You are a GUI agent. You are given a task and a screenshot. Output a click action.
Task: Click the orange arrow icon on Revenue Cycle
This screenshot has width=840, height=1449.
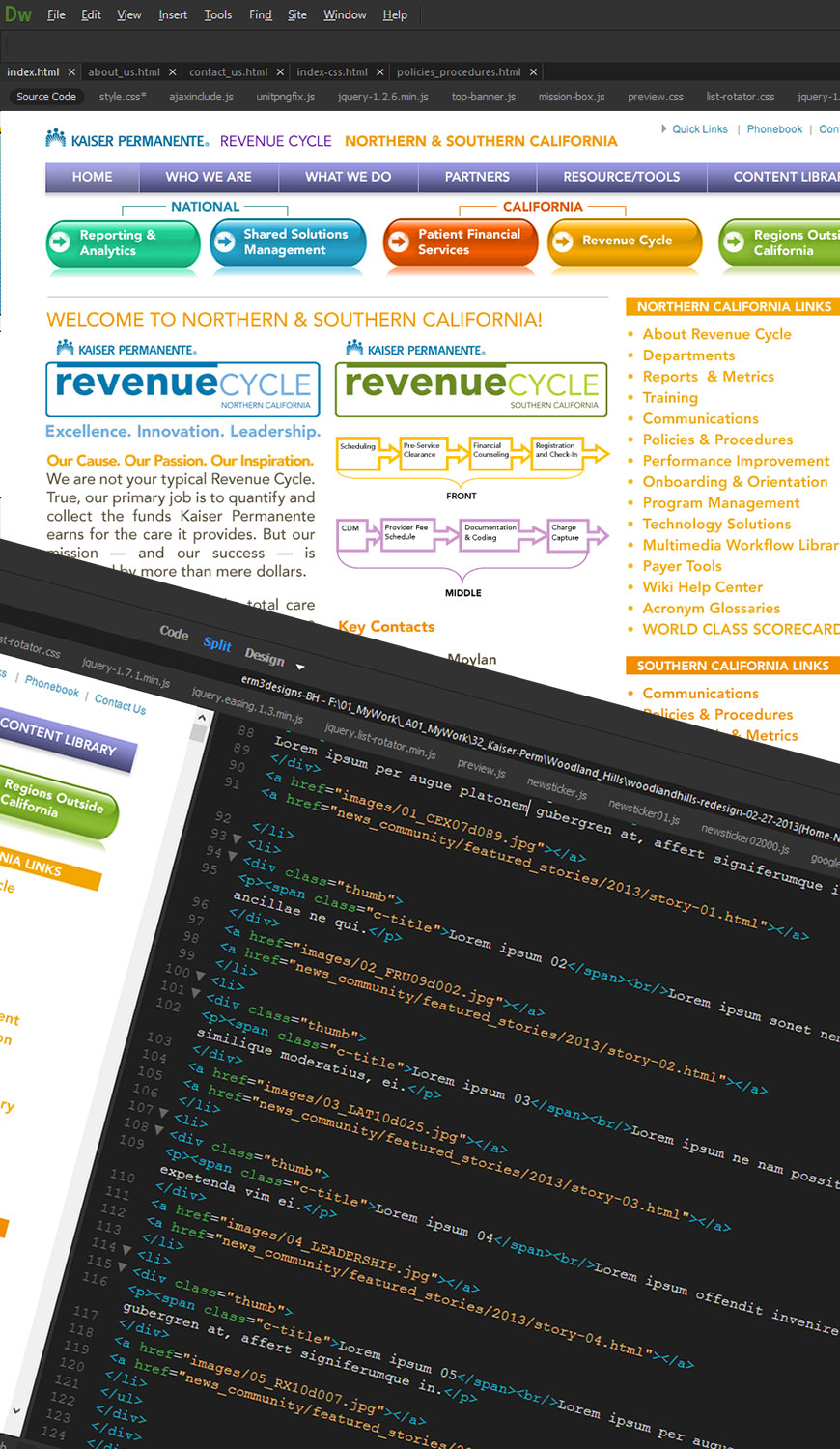click(562, 241)
